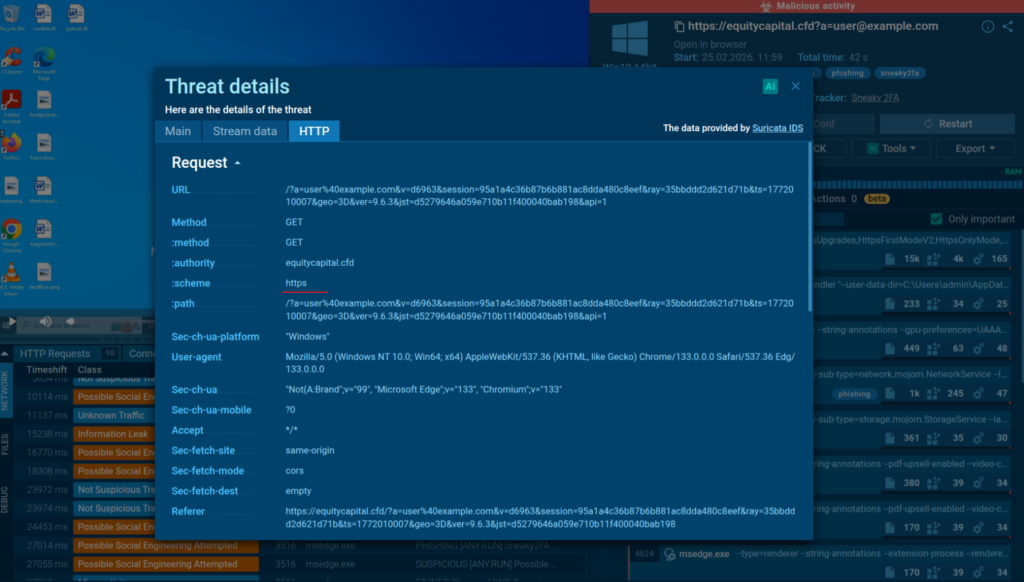Click the files document icon on a process row

click(x=890, y=572)
